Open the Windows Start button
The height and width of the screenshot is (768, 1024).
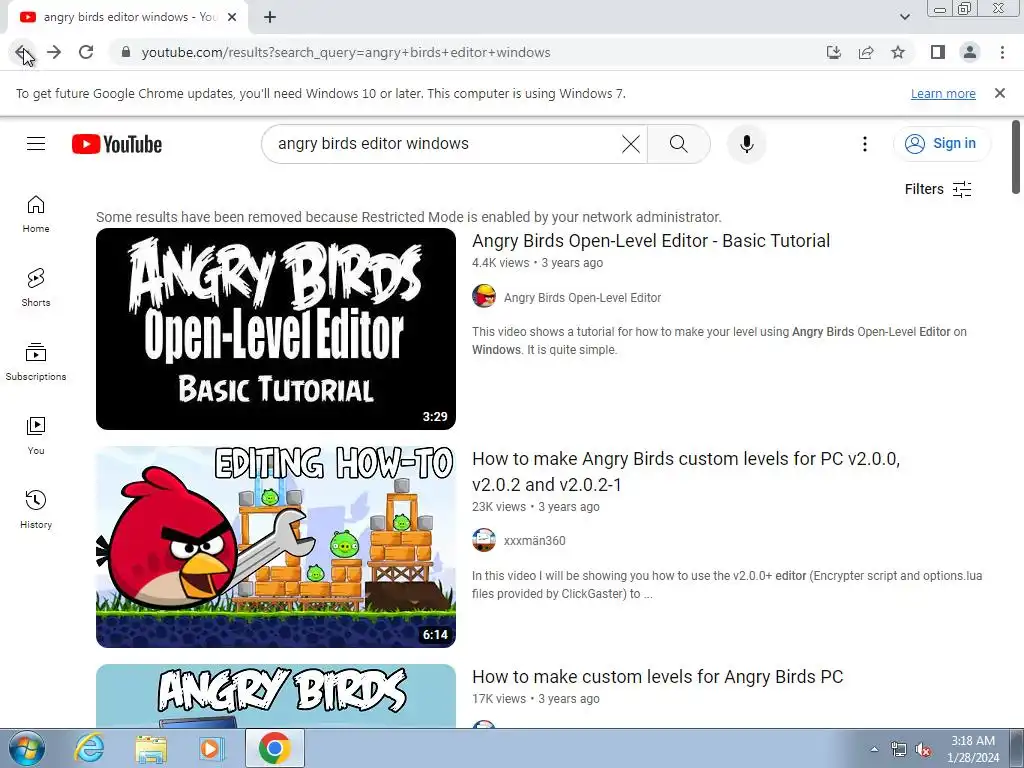(x=26, y=748)
